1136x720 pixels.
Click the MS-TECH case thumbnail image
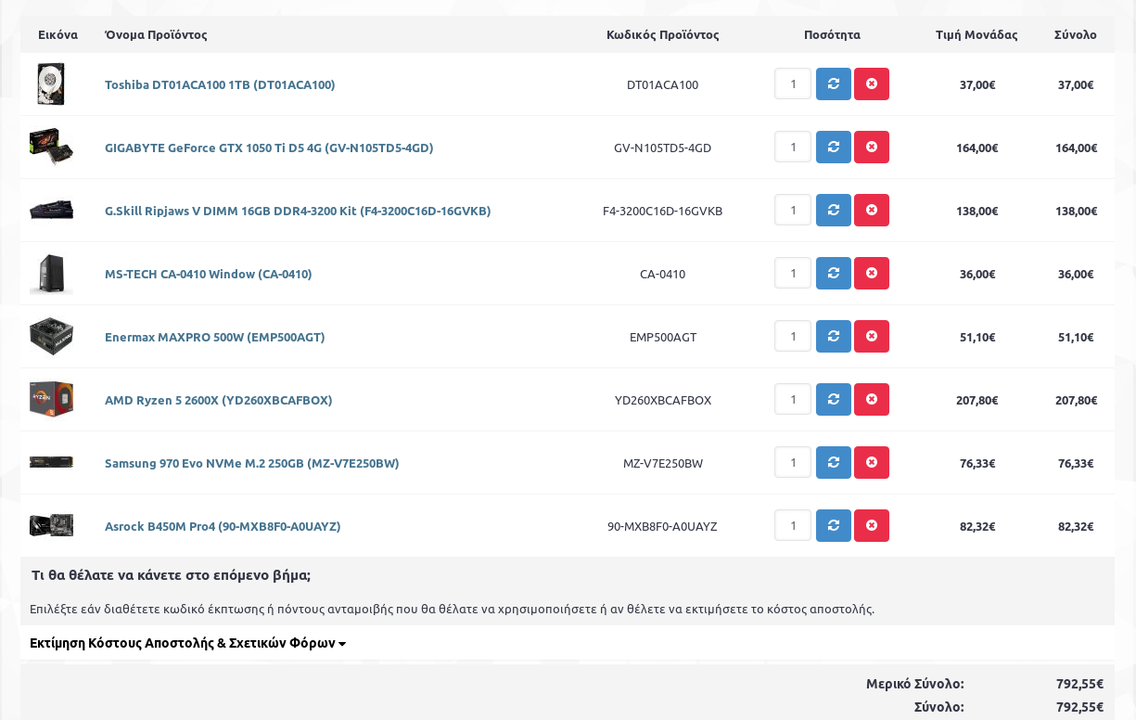click(x=51, y=273)
